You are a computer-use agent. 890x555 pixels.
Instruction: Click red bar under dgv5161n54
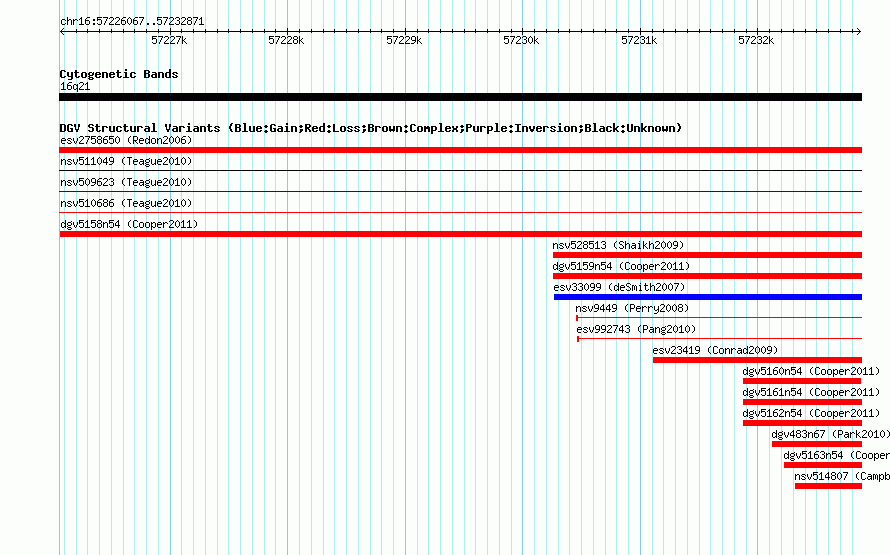coord(803,402)
